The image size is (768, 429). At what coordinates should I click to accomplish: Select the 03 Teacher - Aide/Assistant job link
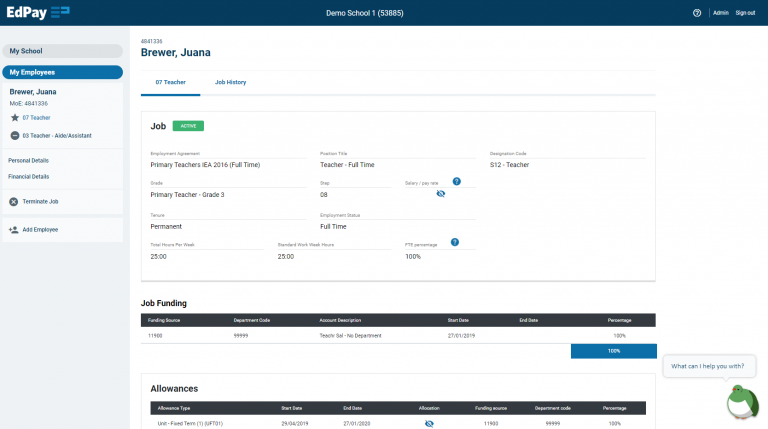(57, 136)
